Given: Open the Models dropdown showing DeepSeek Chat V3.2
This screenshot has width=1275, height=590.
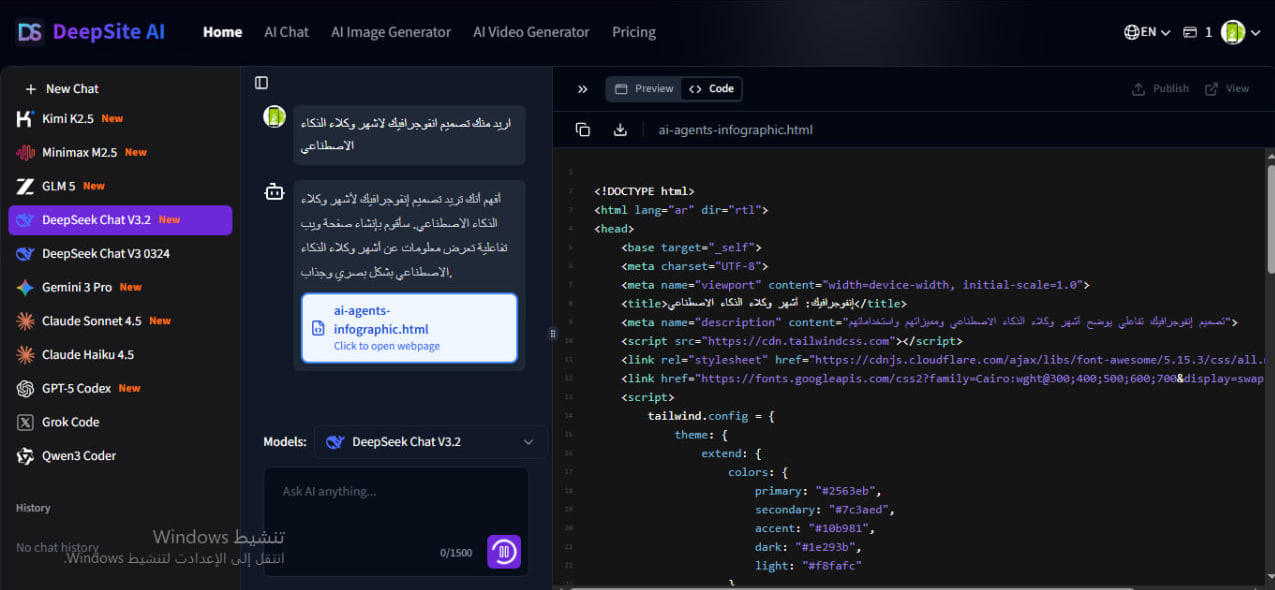Looking at the screenshot, I should point(430,441).
